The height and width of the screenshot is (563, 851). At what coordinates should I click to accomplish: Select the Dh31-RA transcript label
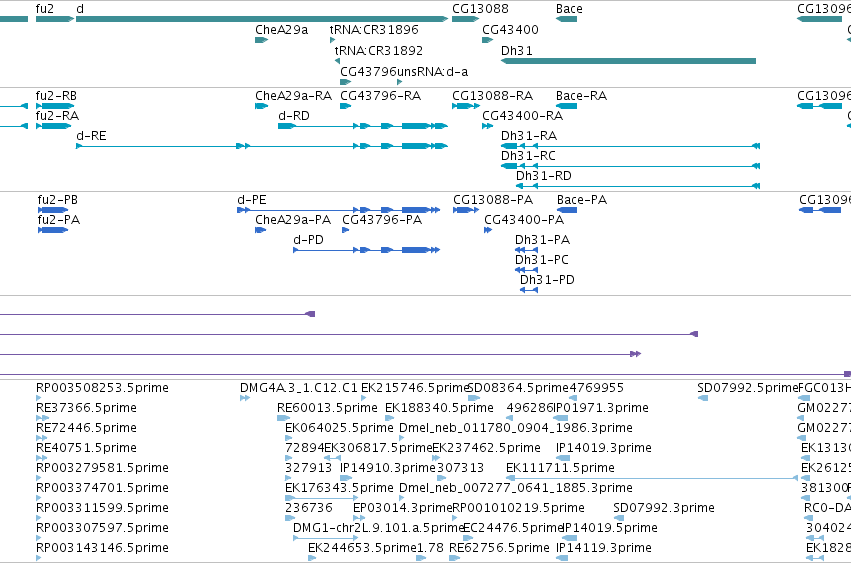pyautogui.click(x=529, y=136)
